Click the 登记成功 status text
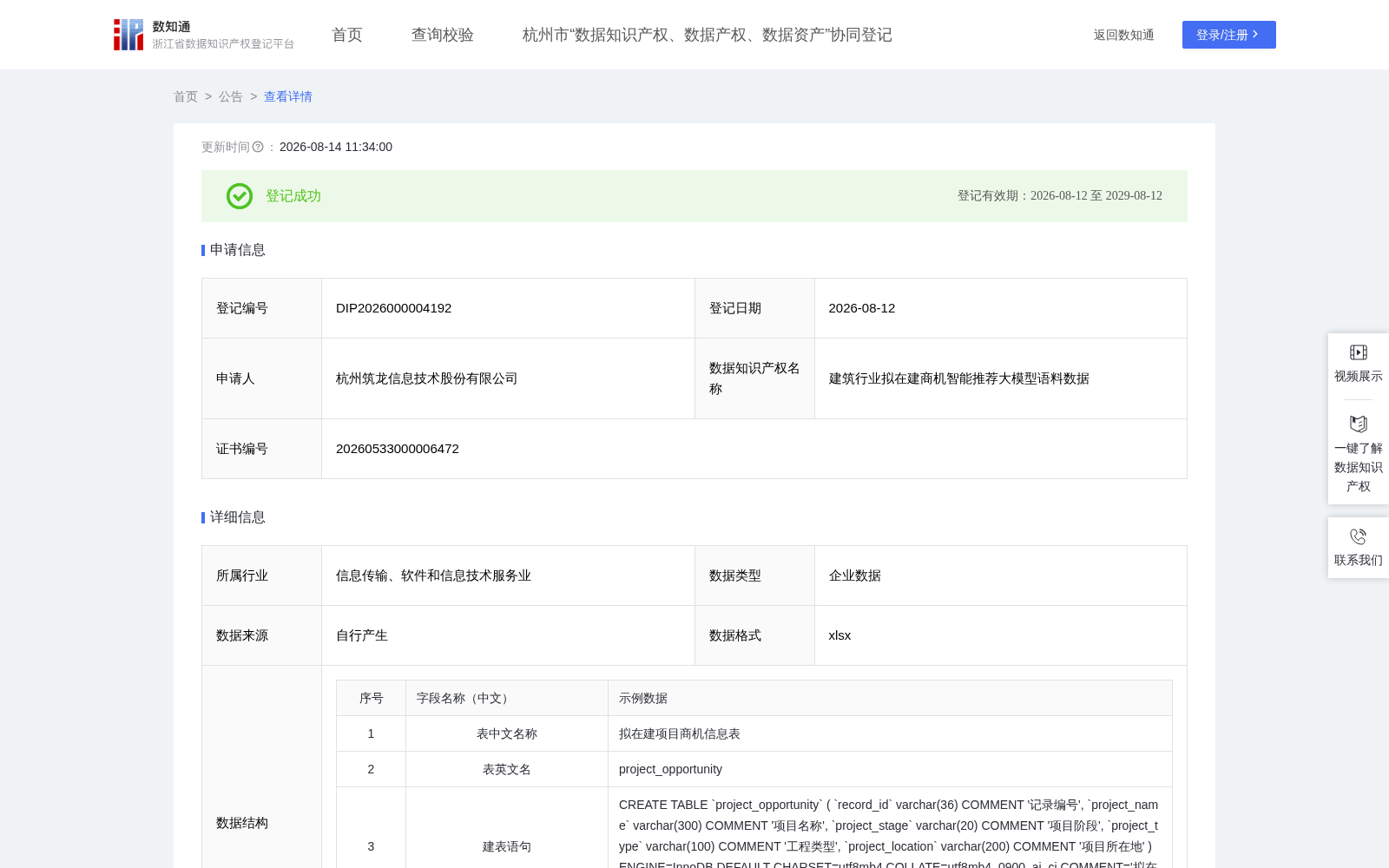 click(x=293, y=196)
